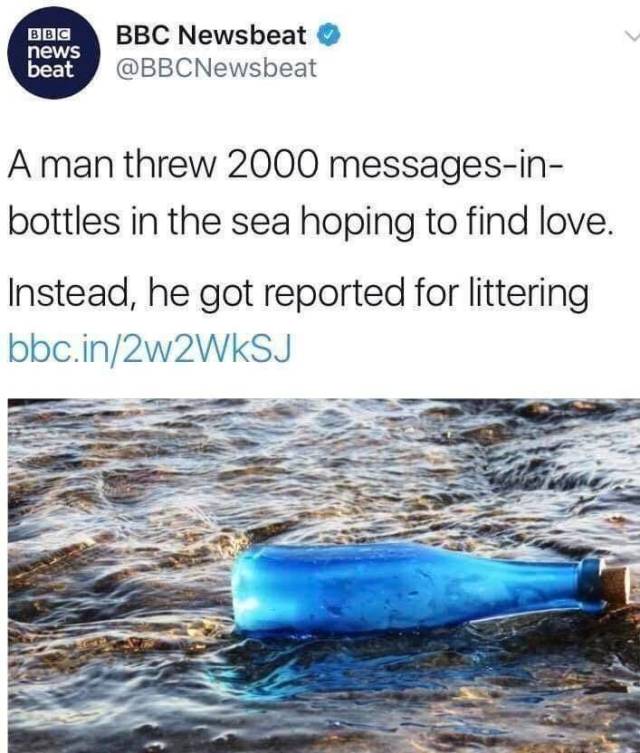Click the blue verified checkmark badge

click(329, 35)
